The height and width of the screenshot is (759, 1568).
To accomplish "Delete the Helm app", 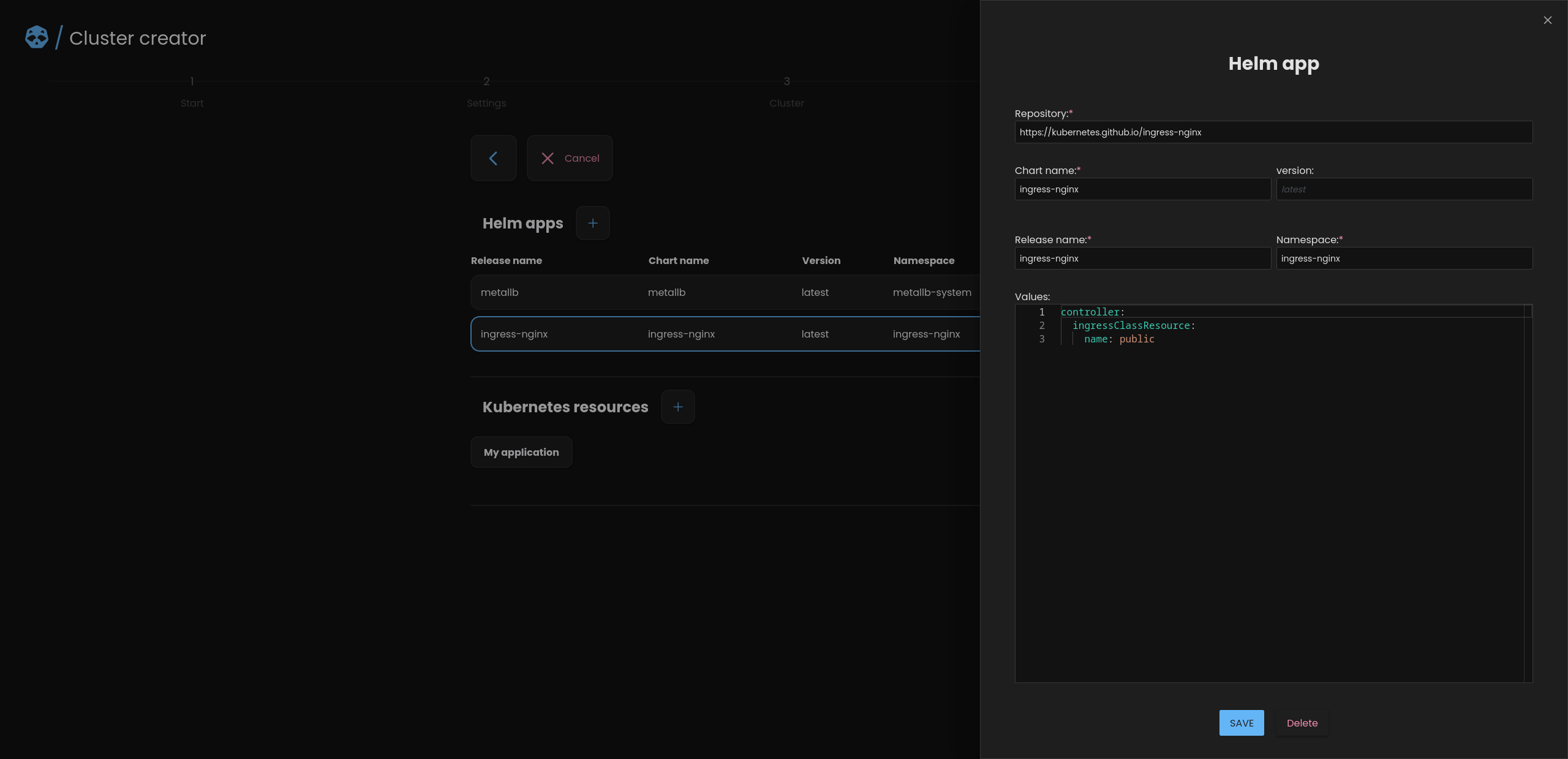I will [x=1302, y=723].
